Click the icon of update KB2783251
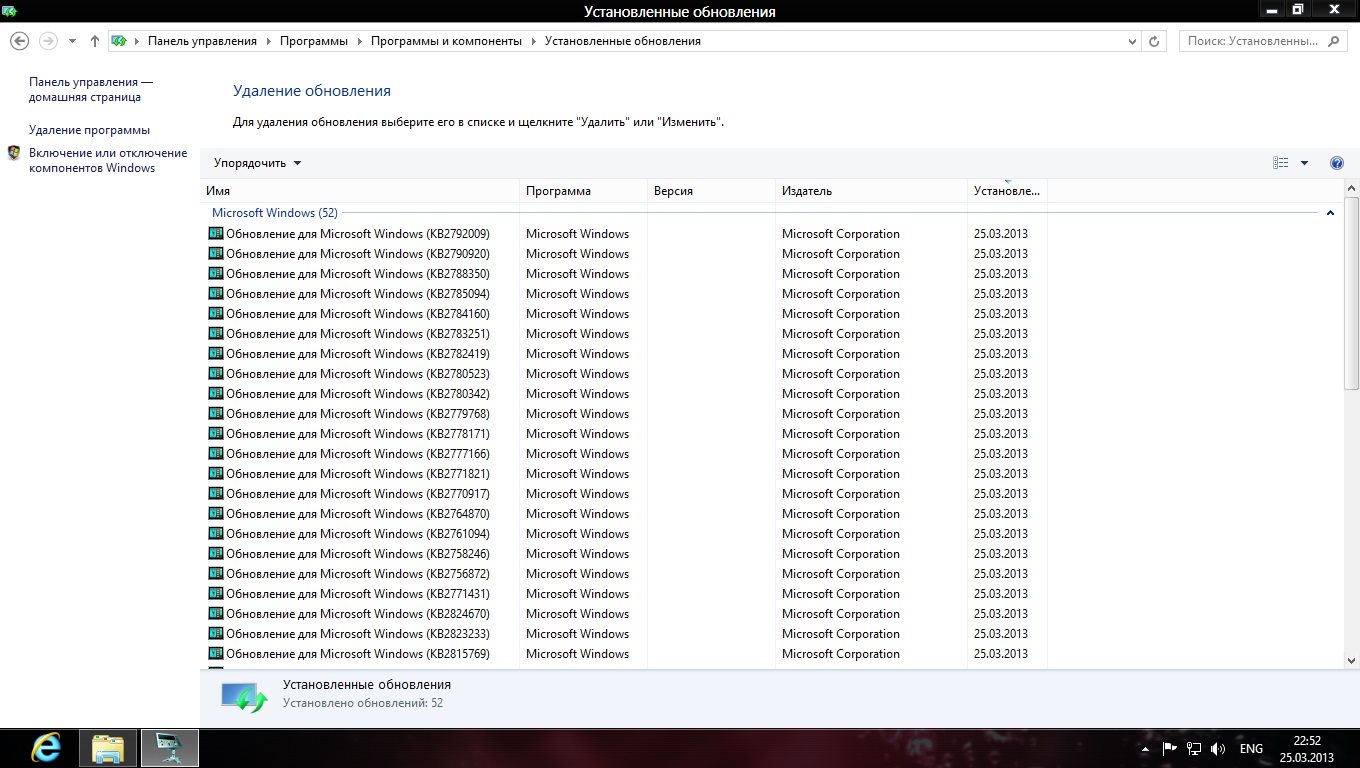This screenshot has height=768, width=1360. coord(215,333)
